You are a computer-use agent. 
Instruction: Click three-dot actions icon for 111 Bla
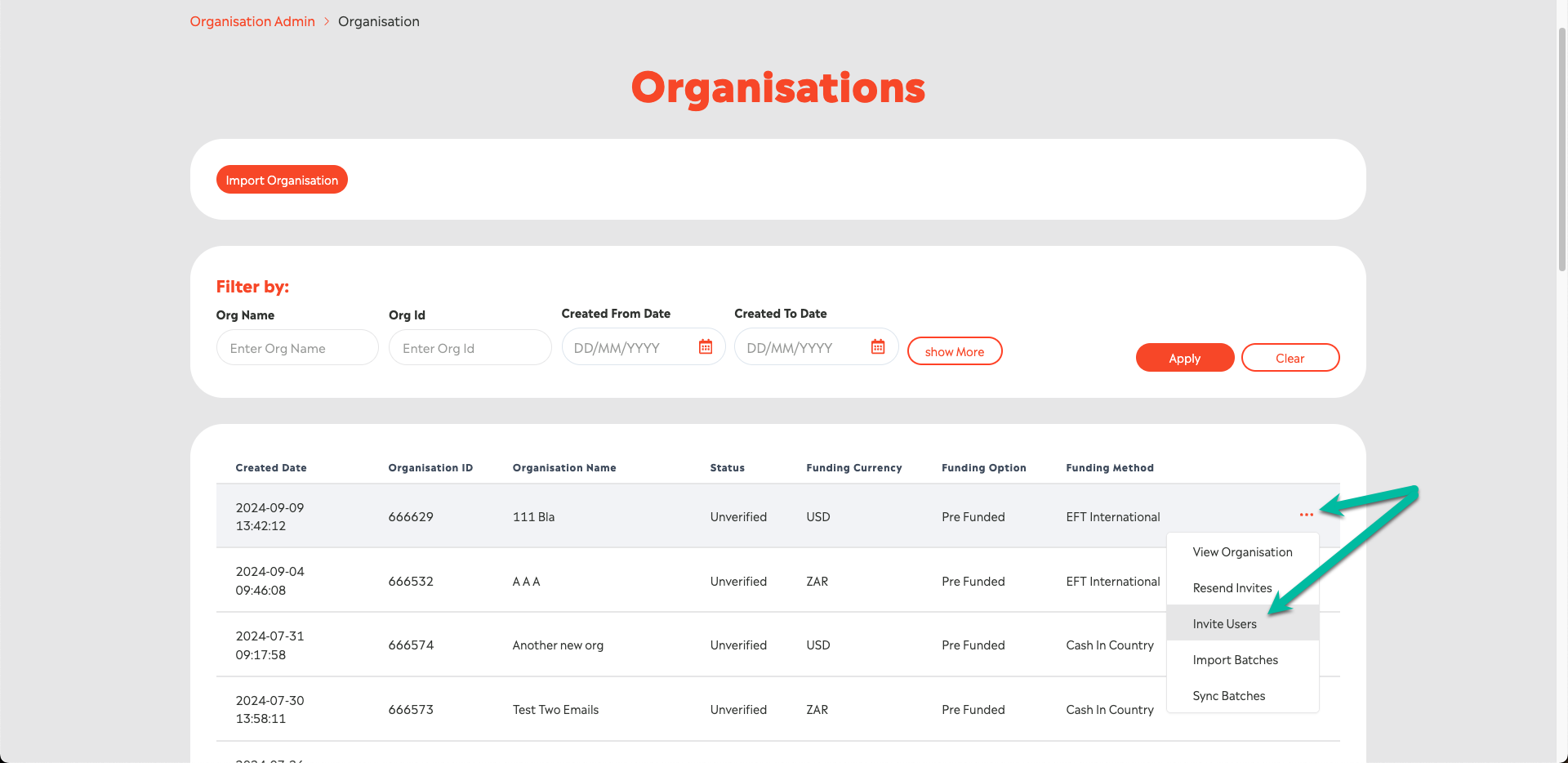click(1306, 515)
